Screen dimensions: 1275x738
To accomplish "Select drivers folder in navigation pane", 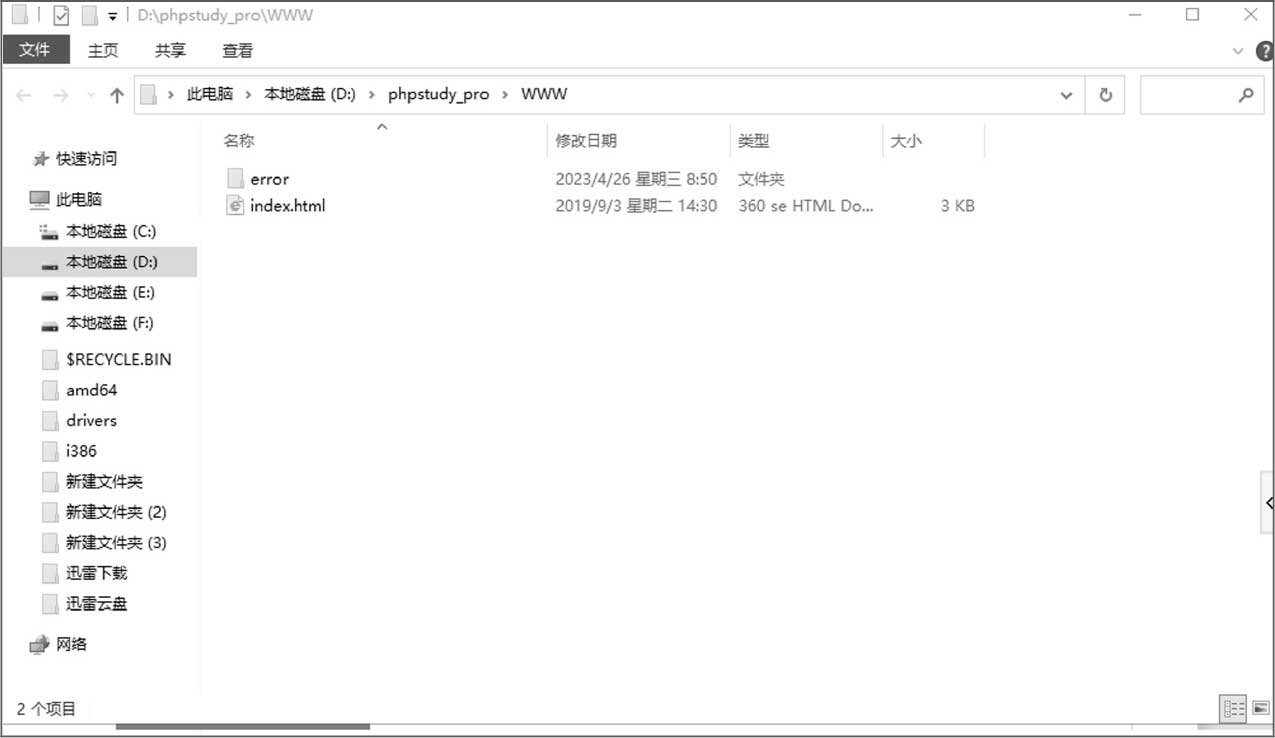I will (x=91, y=420).
